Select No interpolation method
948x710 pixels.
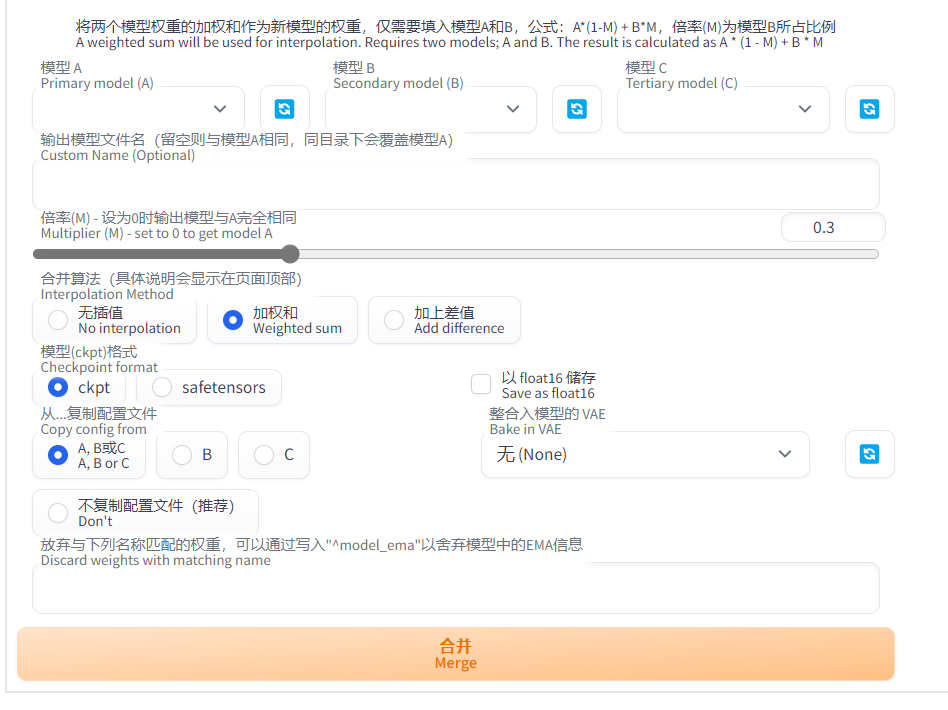[x=59, y=320]
